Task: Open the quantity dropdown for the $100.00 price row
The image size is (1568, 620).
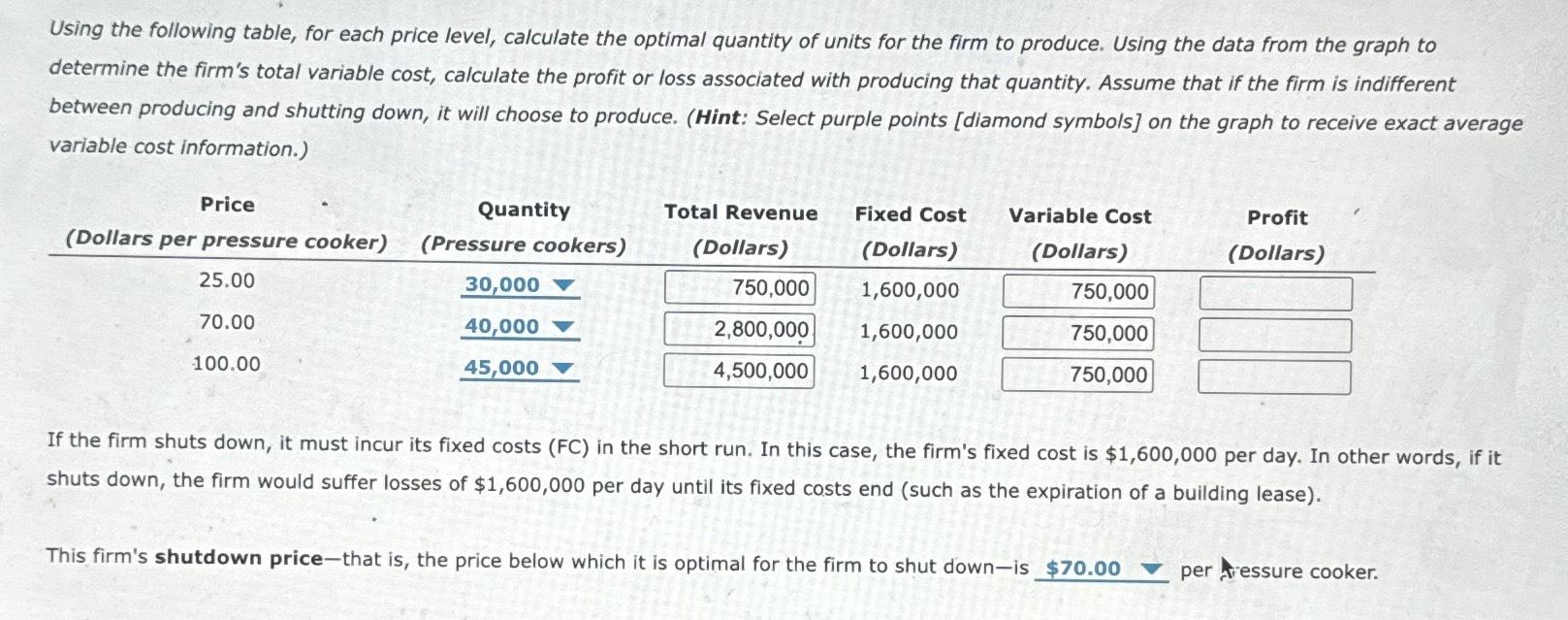Action: [563, 368]
